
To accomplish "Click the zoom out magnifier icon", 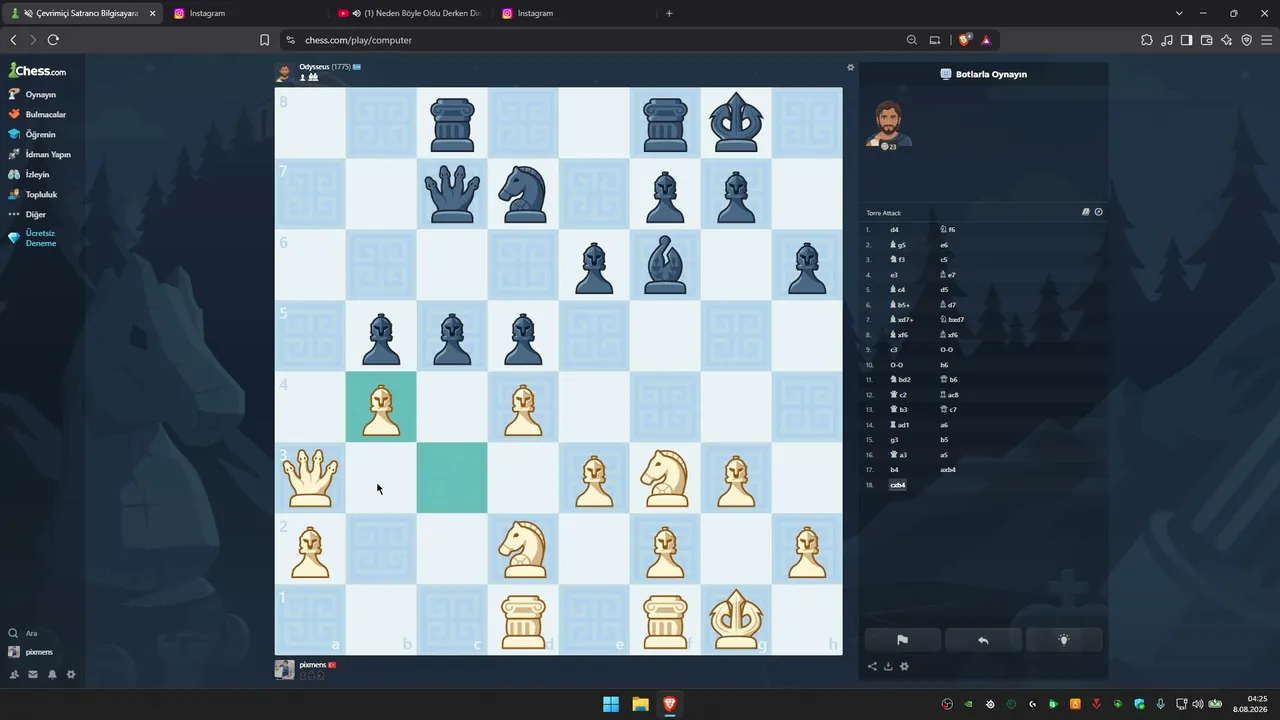I will [912, 40].
